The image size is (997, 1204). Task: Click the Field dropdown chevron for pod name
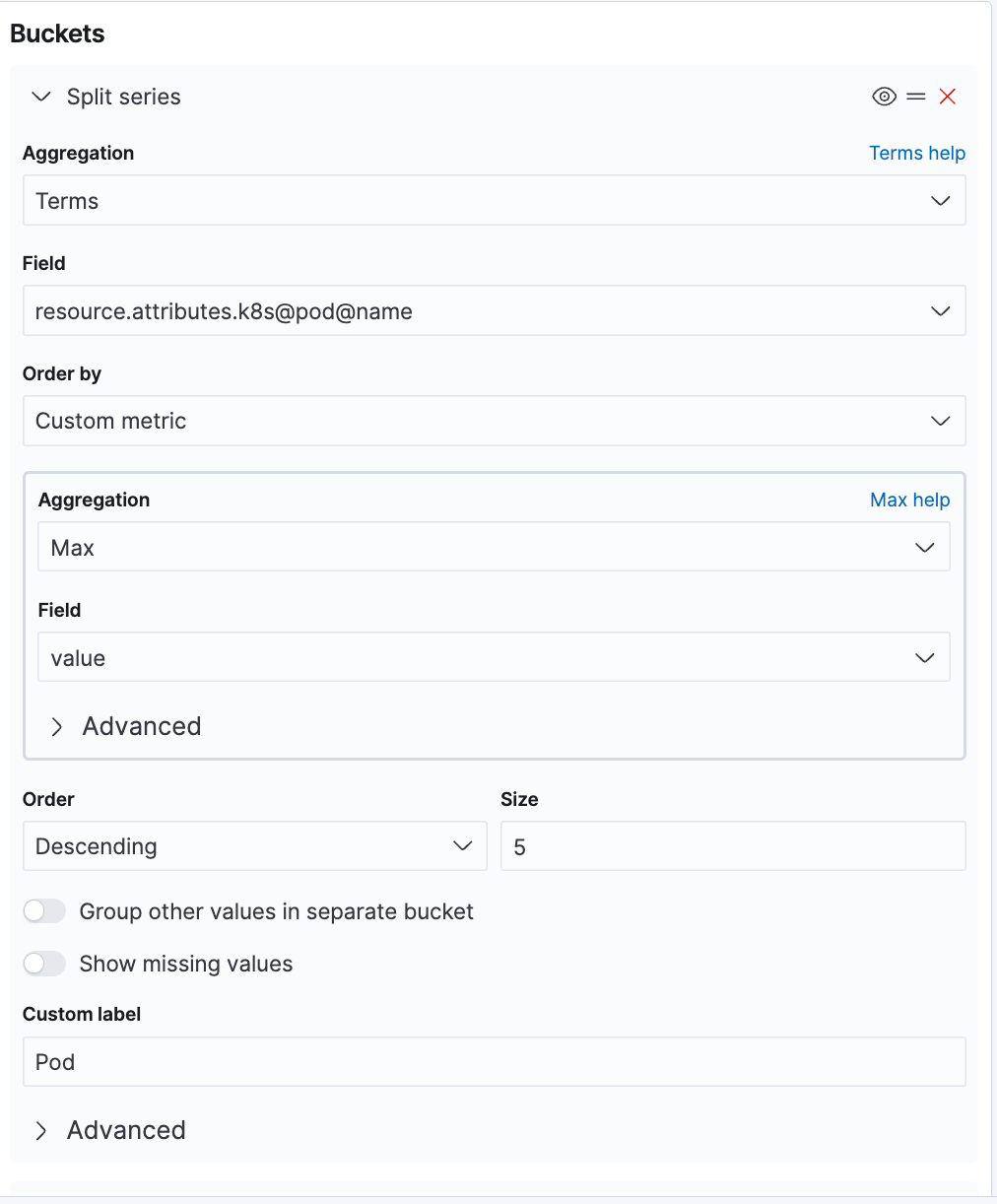coord(942,310)
